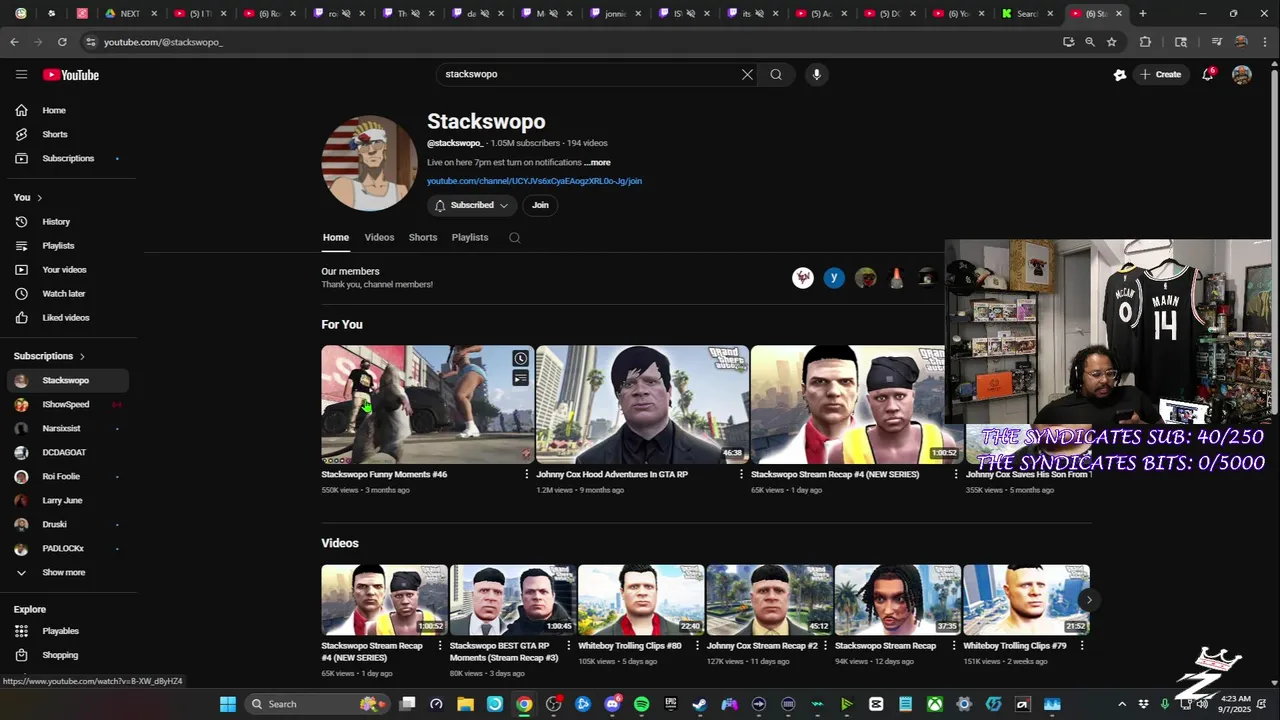The height and width of the screenshot is (720, 1280).
Task: Open Larry June subscription channel
Action: coord(68,501)
